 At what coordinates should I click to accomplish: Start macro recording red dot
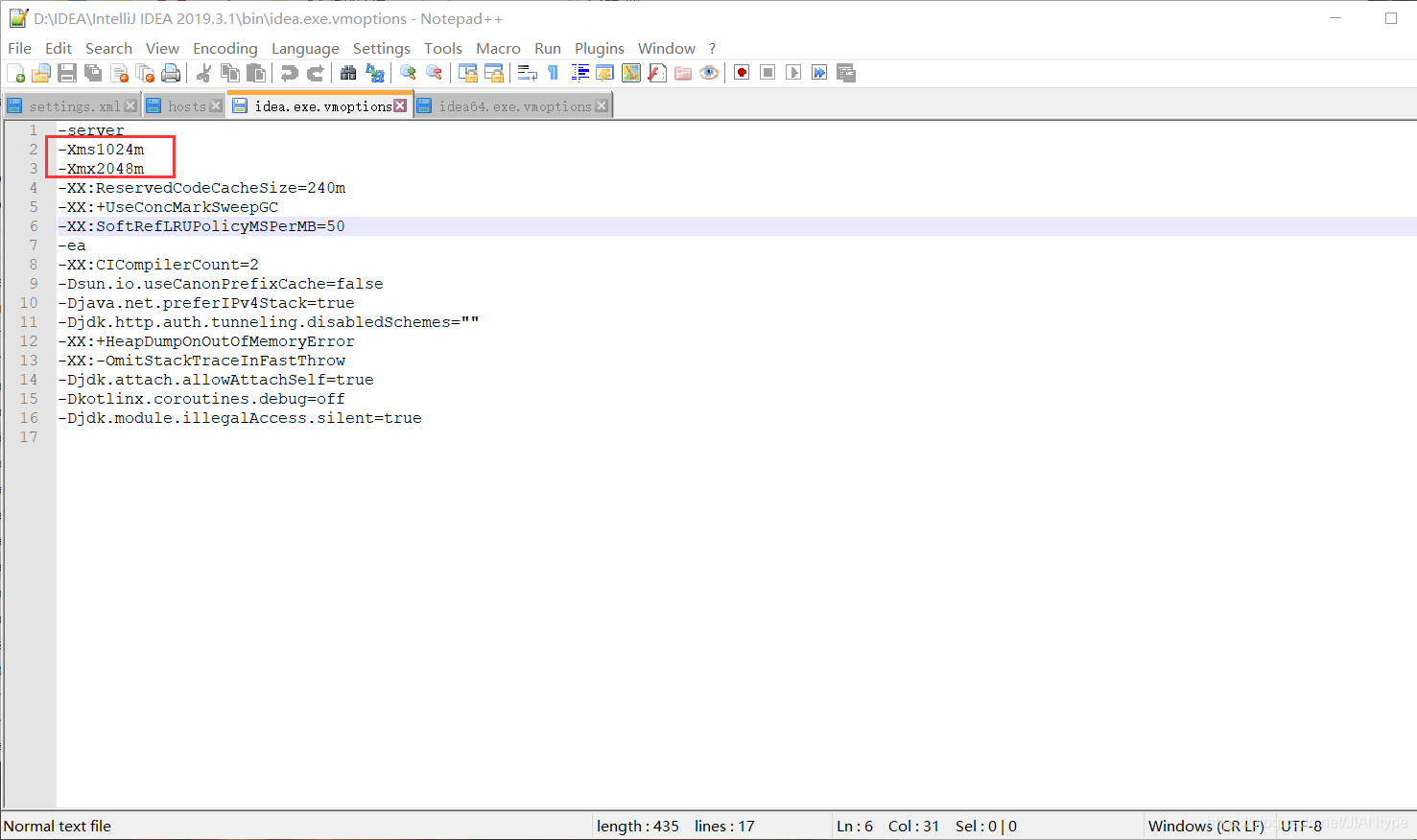point(742,73)
